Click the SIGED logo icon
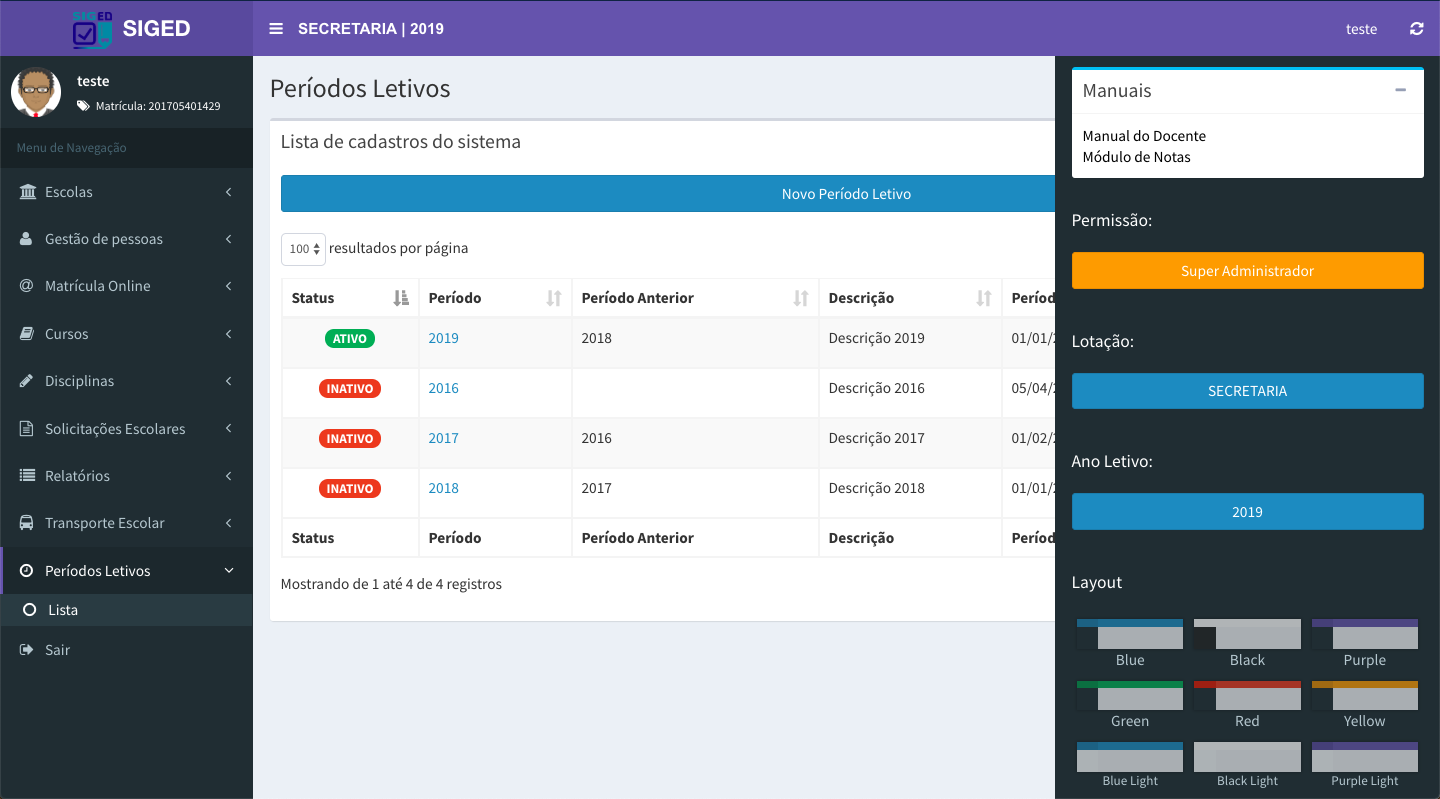 [x=93, y=29]
